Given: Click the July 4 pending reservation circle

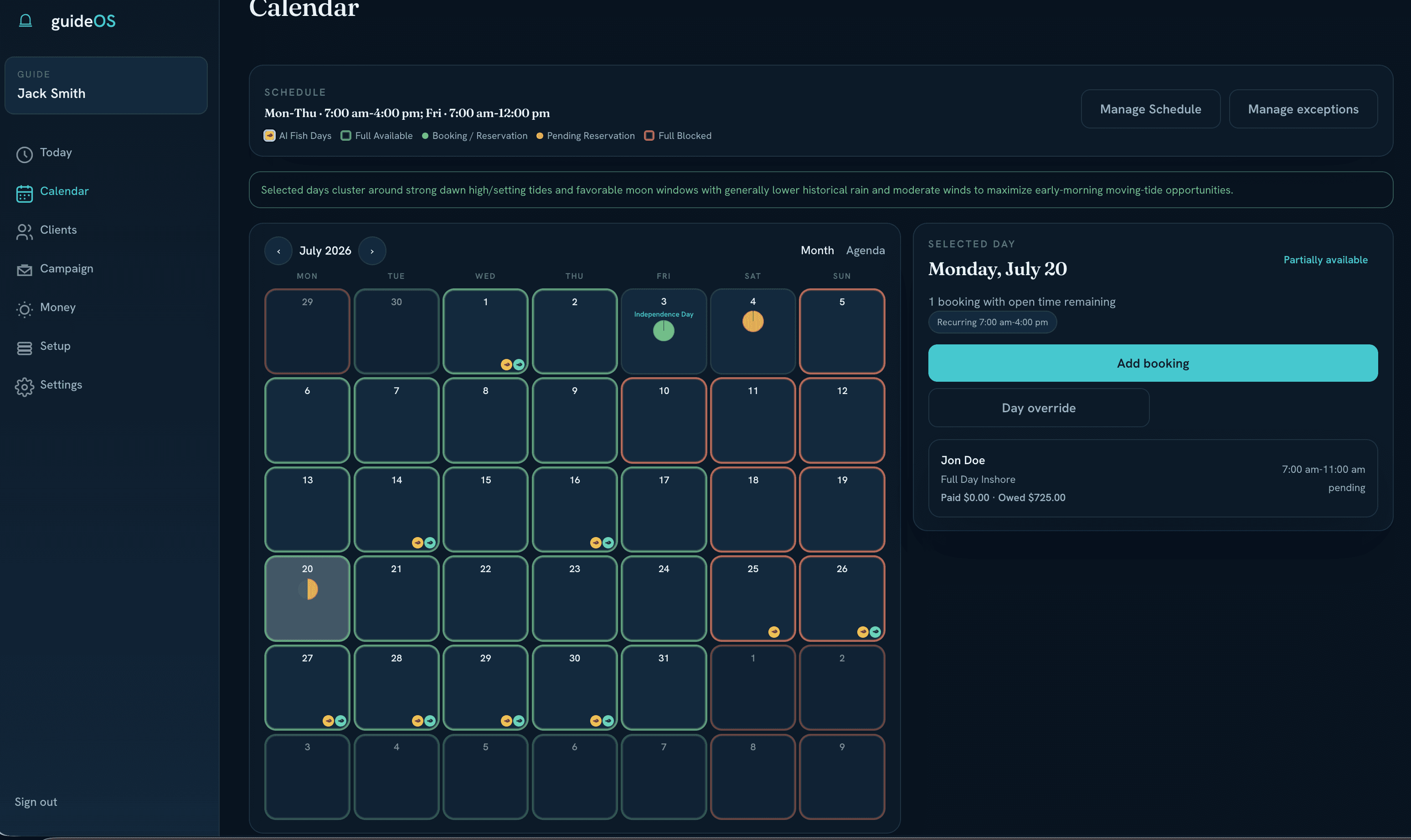Looking at the screenshot, I should pyautogui.click(x=752, y=321).
